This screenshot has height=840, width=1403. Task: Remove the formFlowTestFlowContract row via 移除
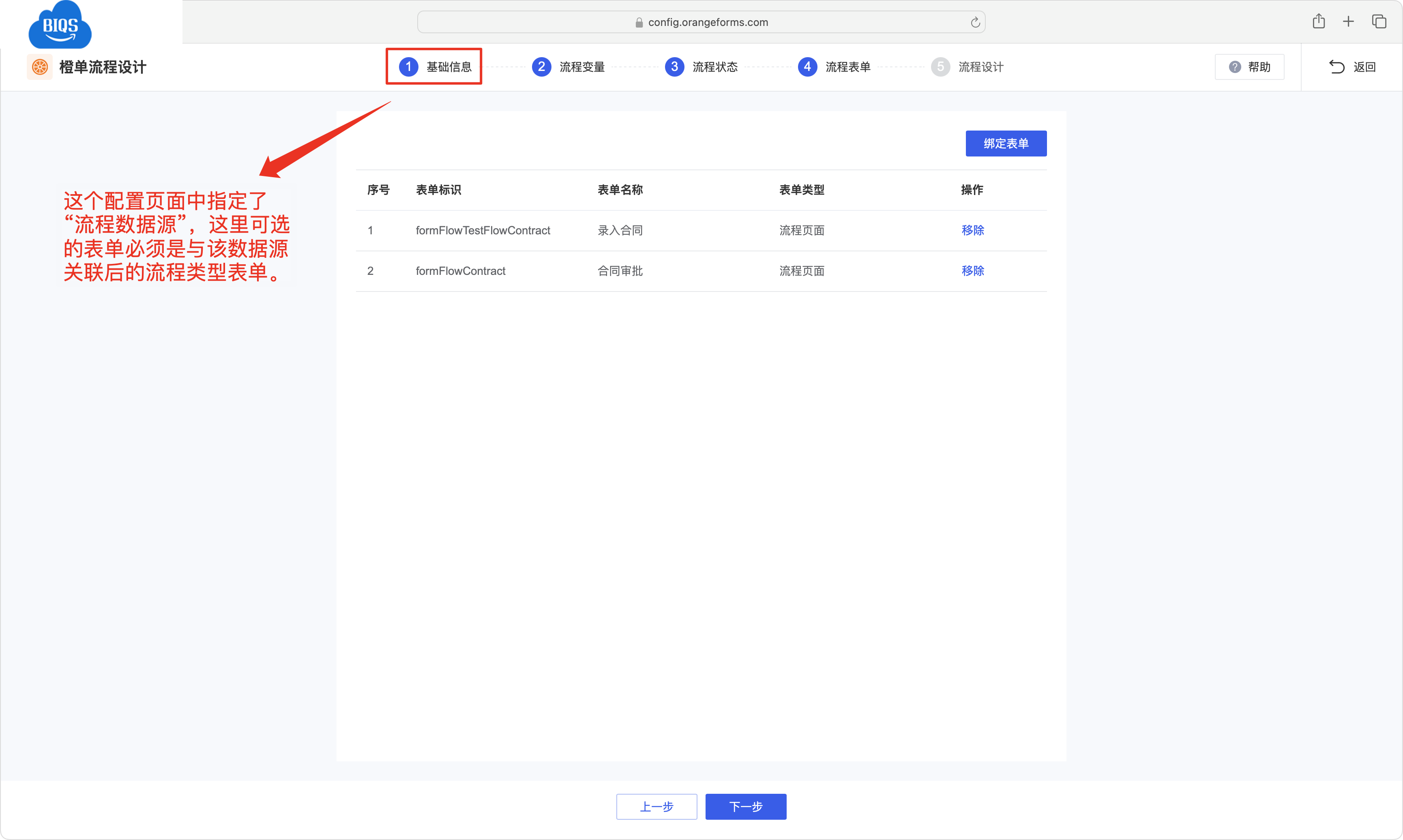point(973,230)
